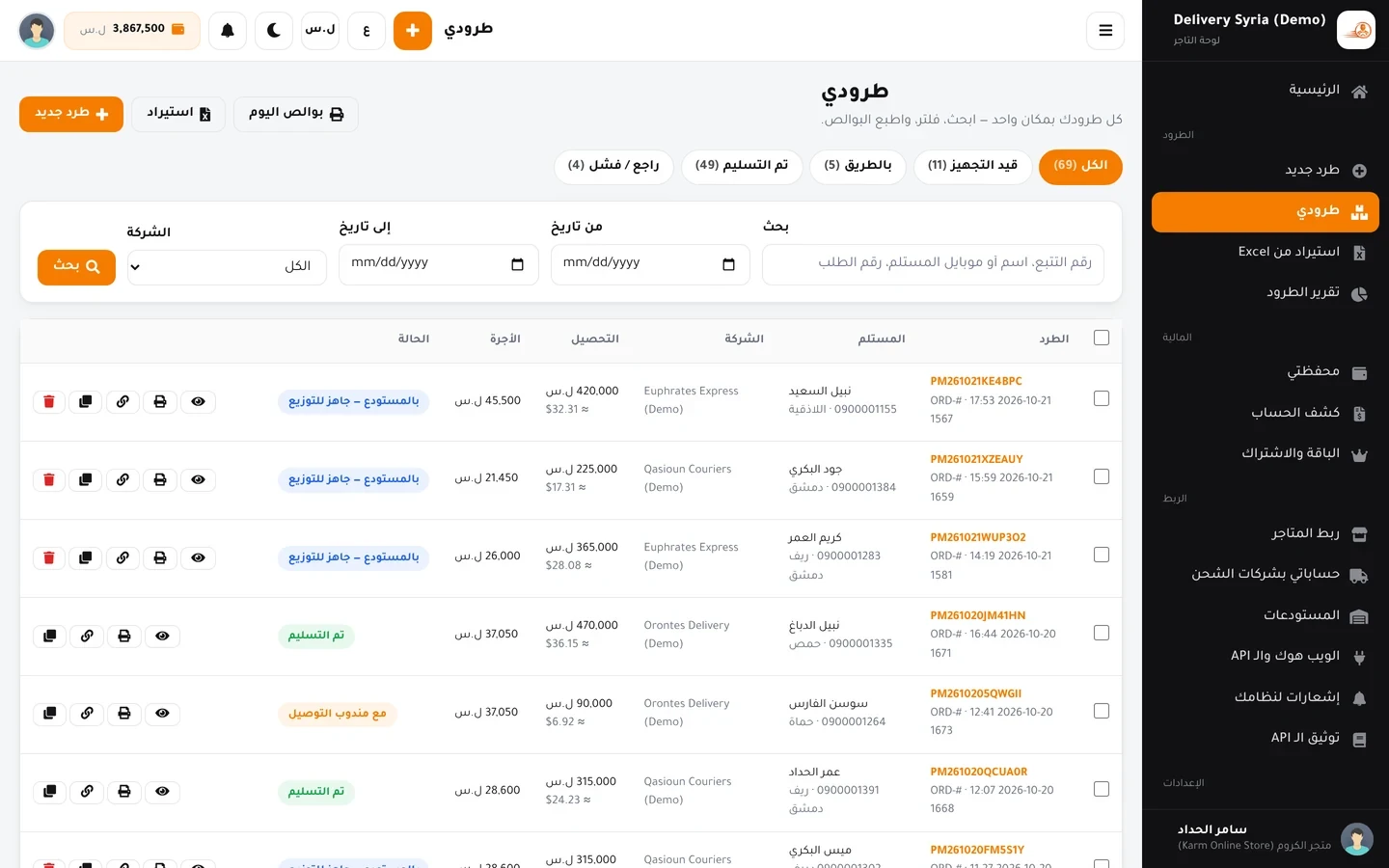Open the ل.س currency switcher in top bar
This screenshot has height=868, width=1389.
click(x=320, y=31)
